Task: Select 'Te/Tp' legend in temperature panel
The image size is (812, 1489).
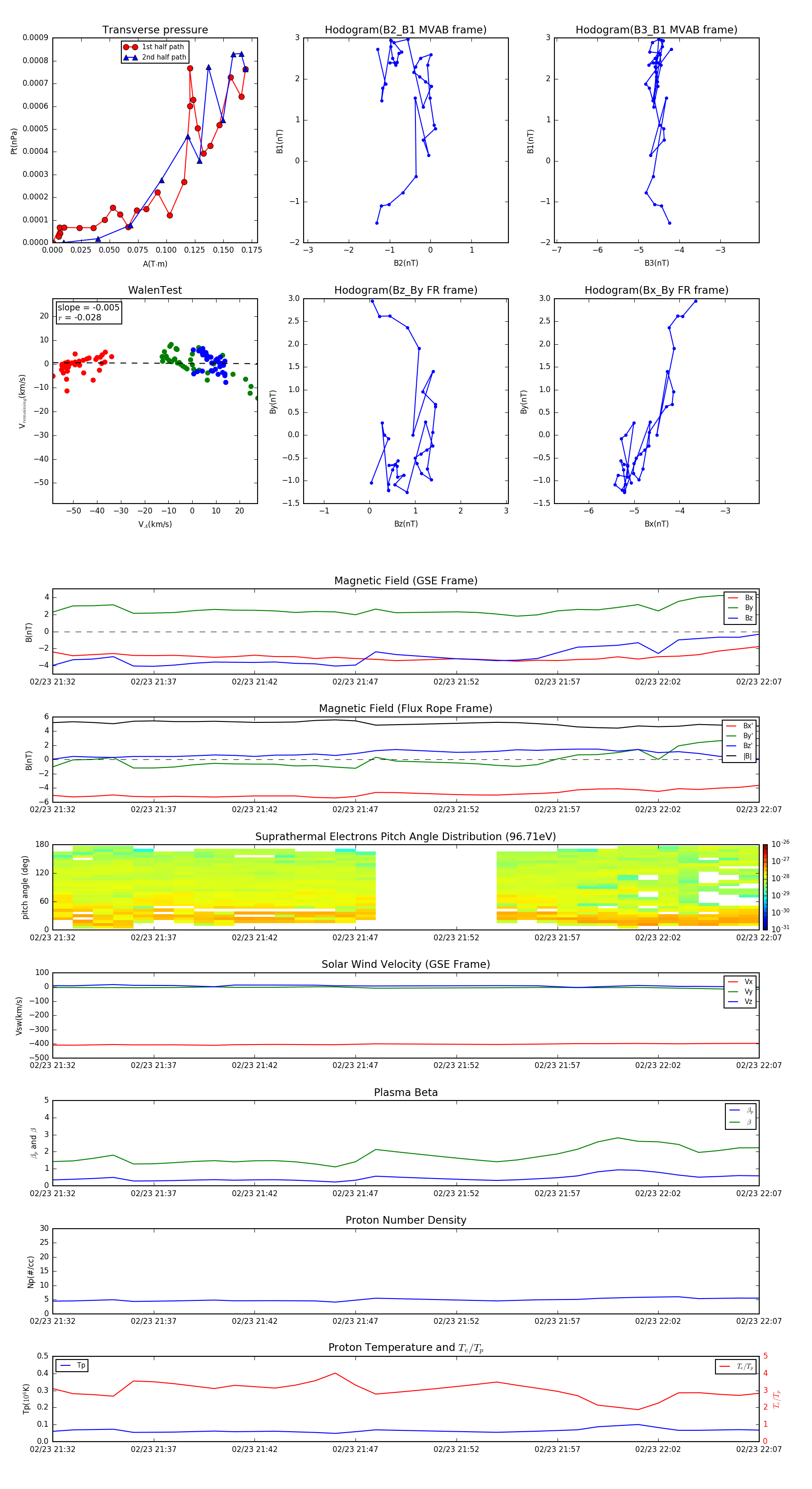Action: point(736,1367)
